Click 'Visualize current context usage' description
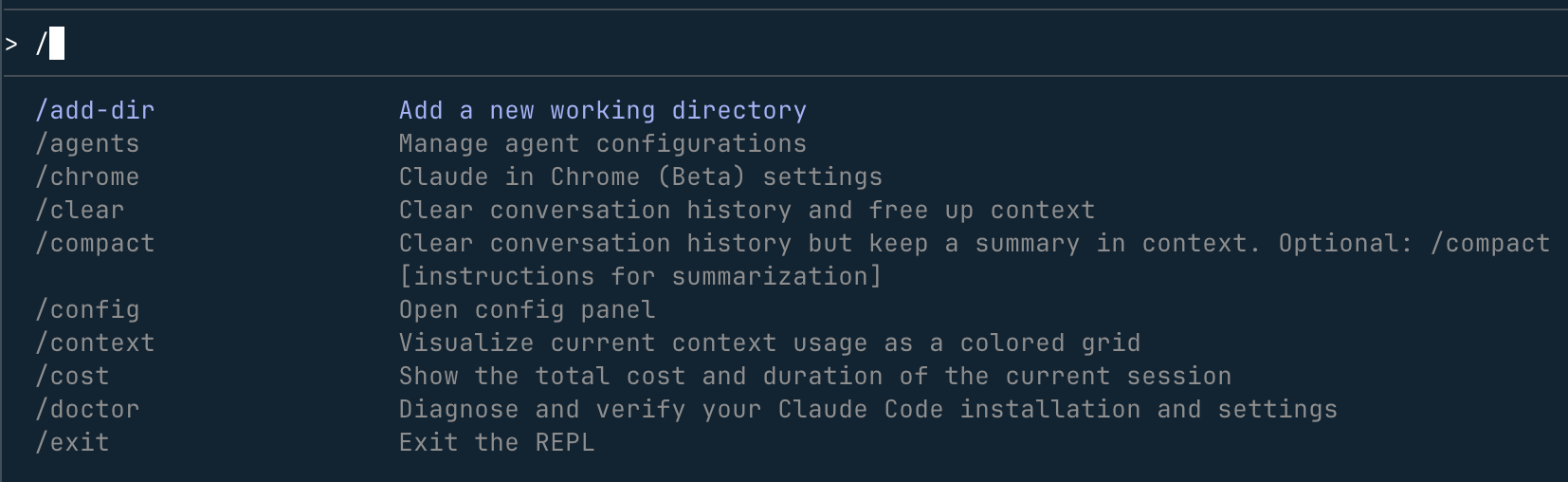This screenshot has height=482, width=1568. tap(769, 343)
